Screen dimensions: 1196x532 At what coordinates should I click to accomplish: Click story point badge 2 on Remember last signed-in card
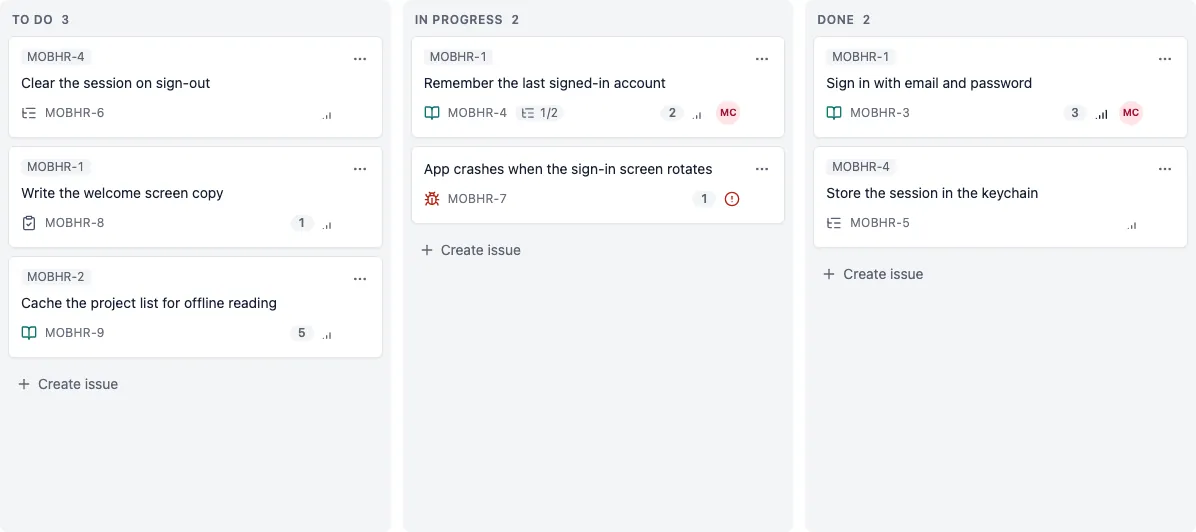pos(672,113)
